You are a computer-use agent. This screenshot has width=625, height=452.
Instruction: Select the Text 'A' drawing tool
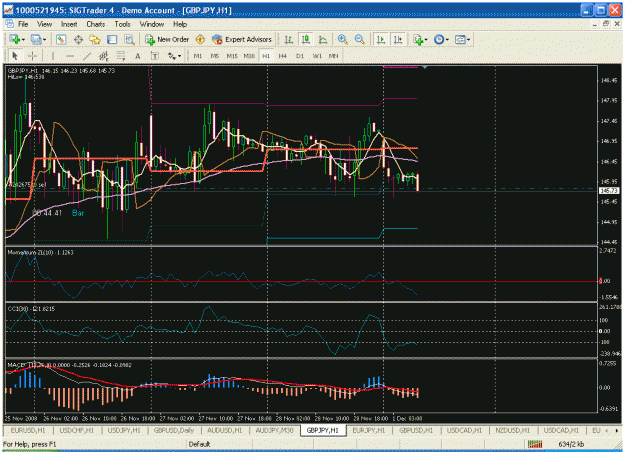point(138,56)
